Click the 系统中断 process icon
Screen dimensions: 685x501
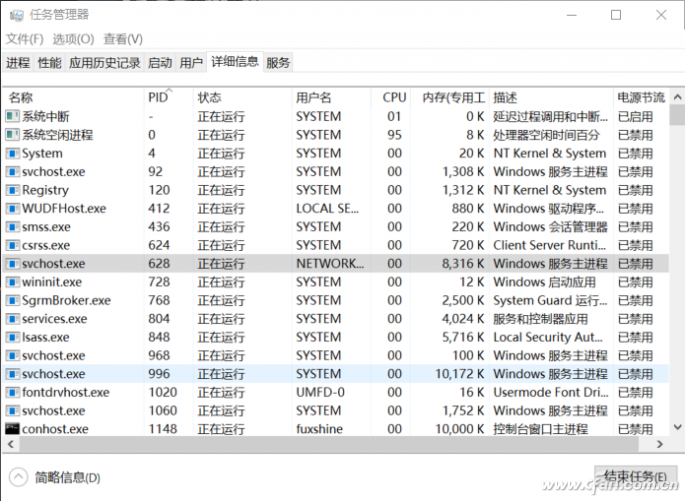click(12, 116)
